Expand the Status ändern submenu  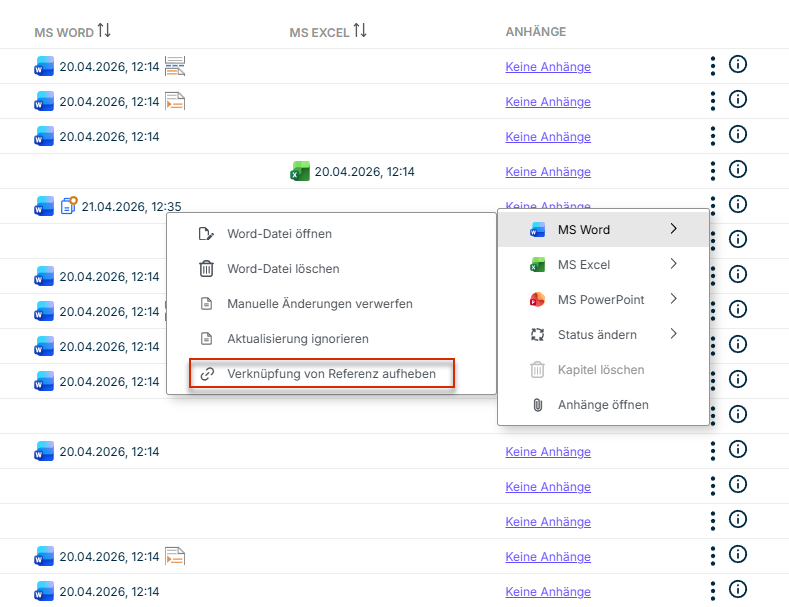coord(673,334)
